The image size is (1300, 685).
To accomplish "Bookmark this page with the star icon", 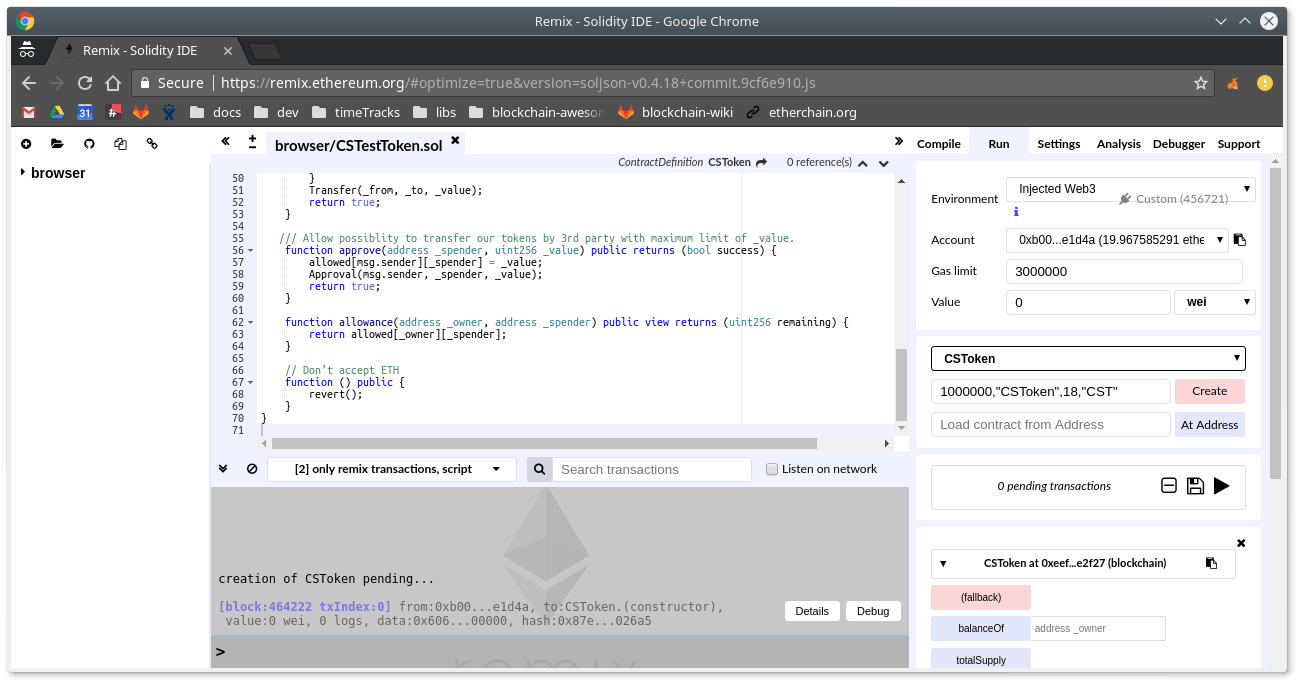I will pyautogui.click(x=1201, y=83).
